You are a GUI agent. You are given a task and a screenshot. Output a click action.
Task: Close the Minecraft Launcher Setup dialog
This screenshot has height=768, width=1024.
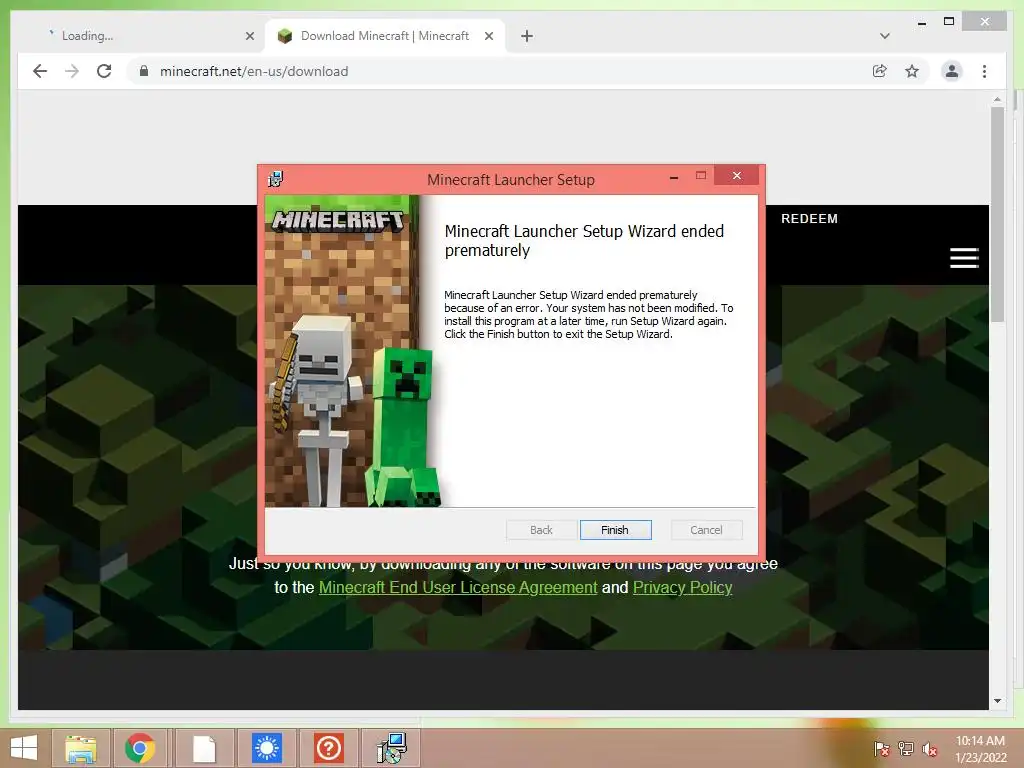[x=737, y=176]
